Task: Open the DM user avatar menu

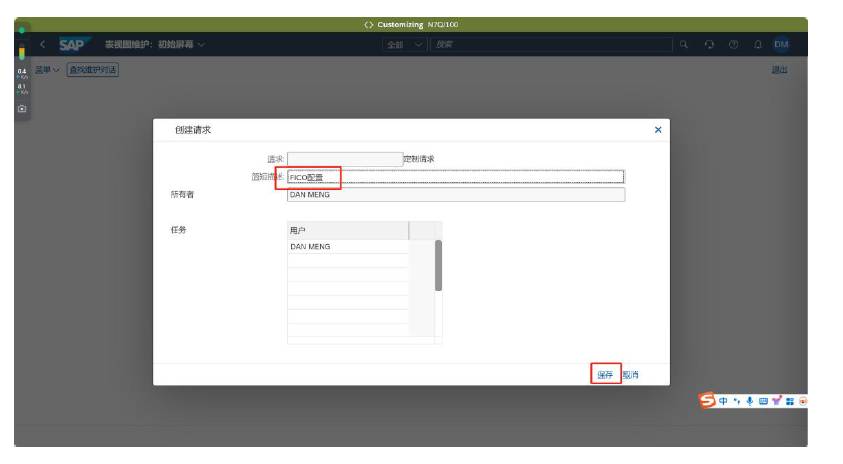Action: pyautogui.click(x=781, y=44)
